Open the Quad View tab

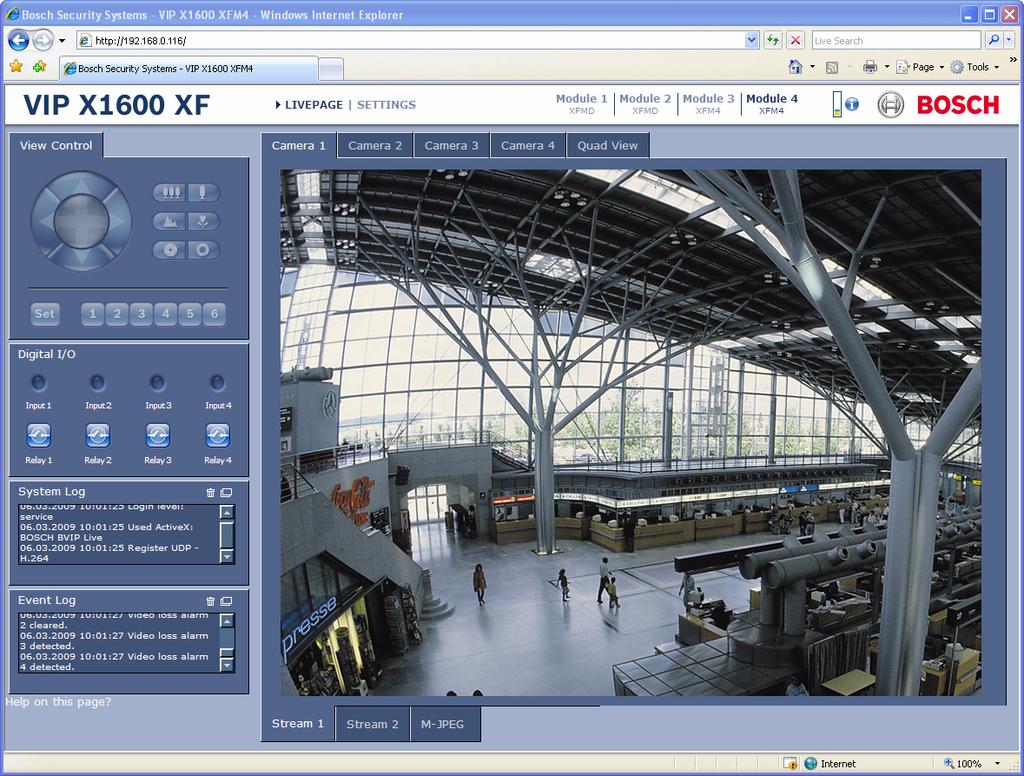[x=607, y=146]
